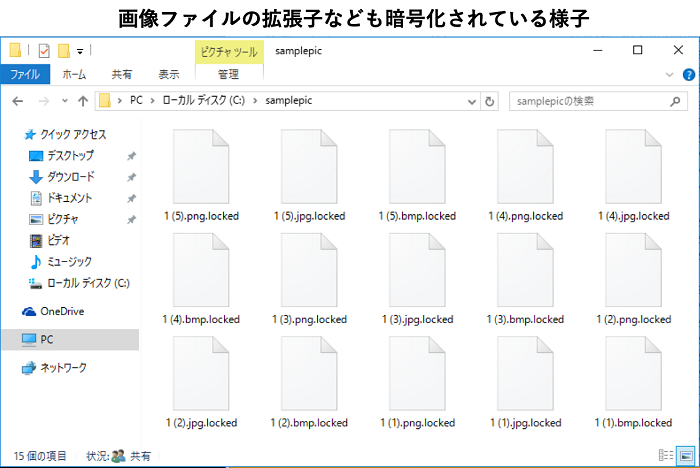
Task: Refresh the samplepic folder view
Action: point(489,101)
